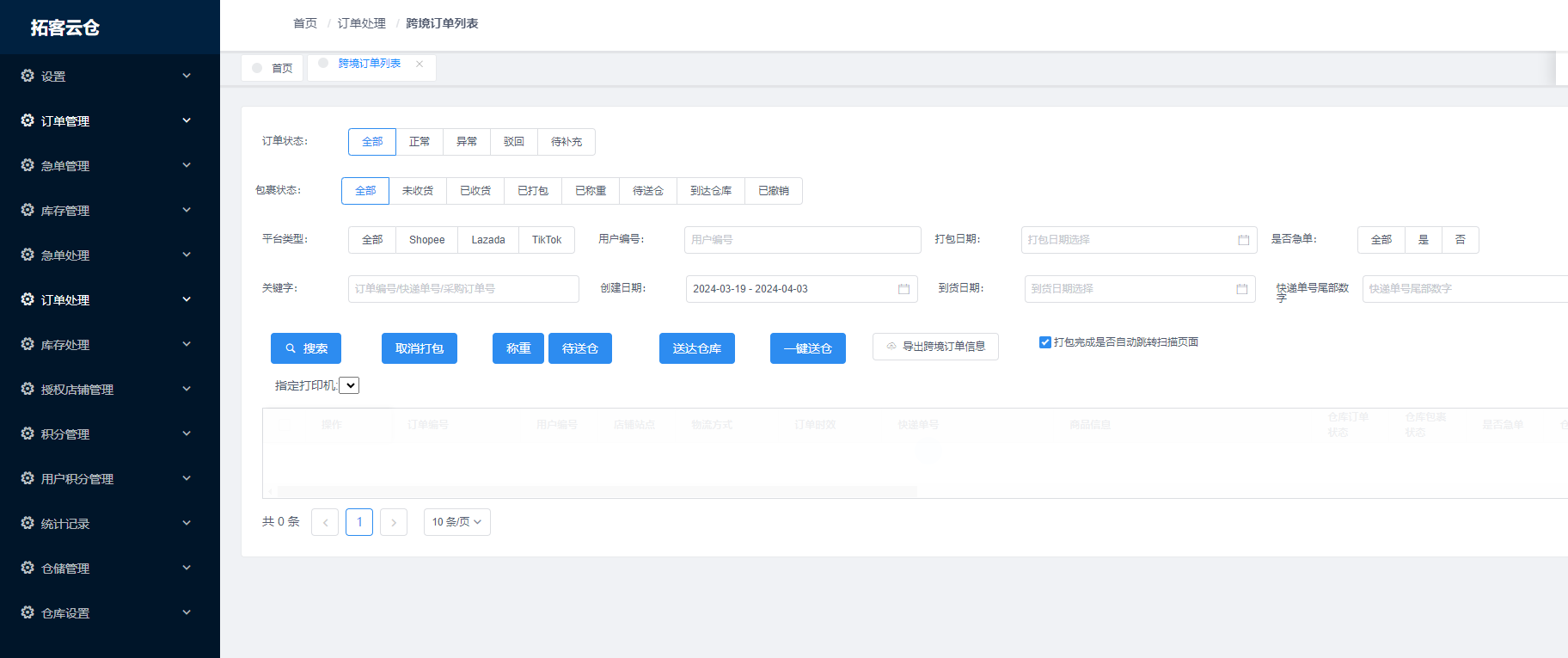
Task: Click the gear icon next to 设置
Action: pyautogui.click(x=28, y=76)
